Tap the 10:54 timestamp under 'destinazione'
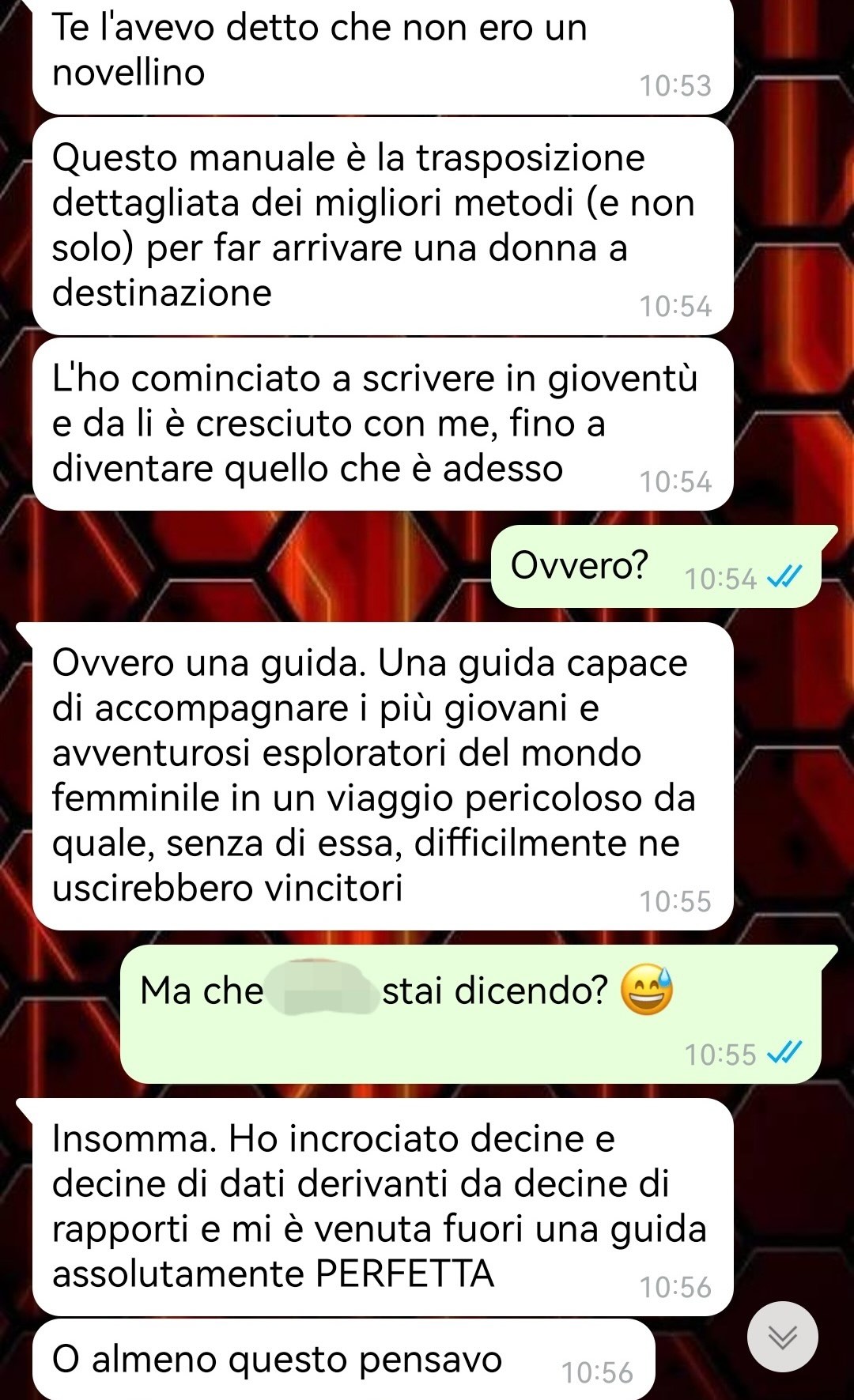854x1400 pixels. (x=675, y=306)
